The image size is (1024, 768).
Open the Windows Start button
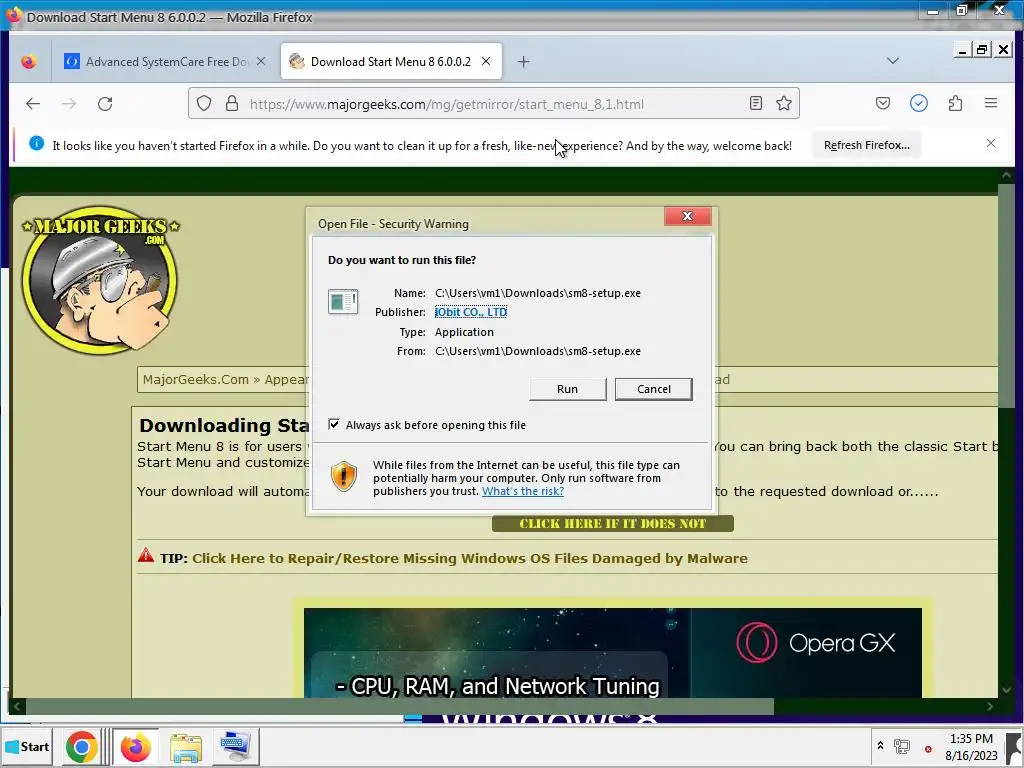pos(27,746)
